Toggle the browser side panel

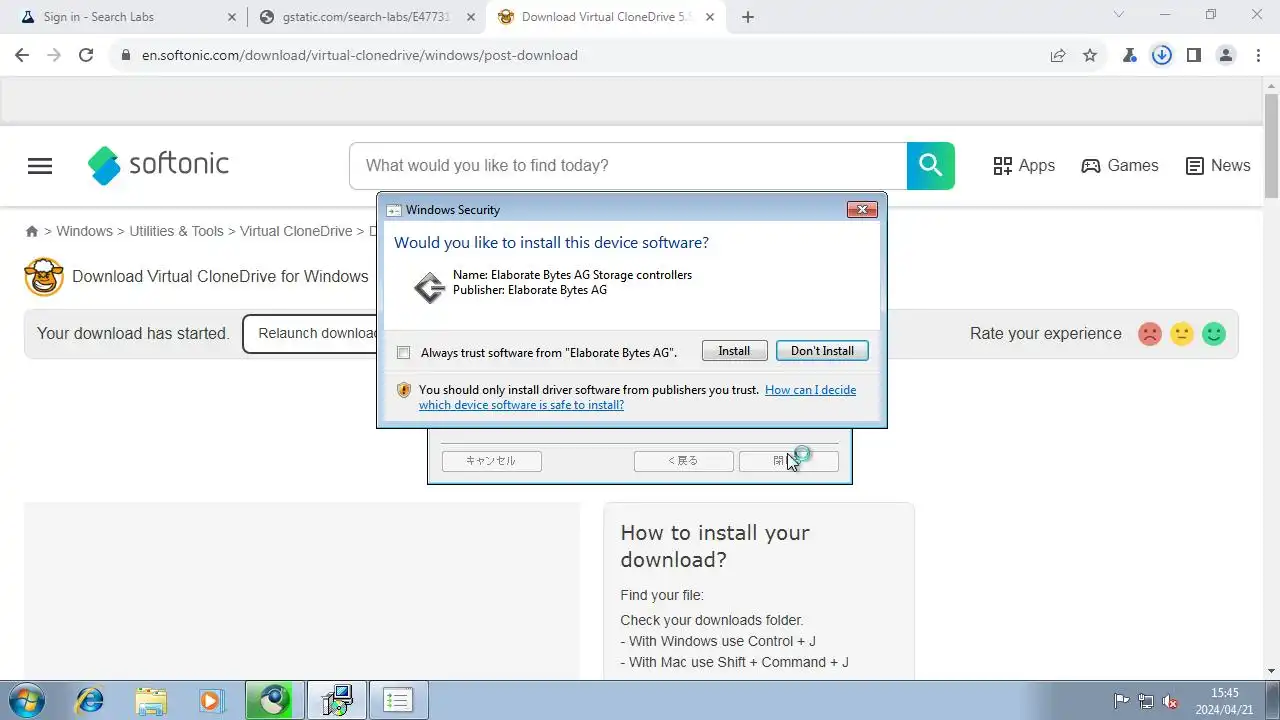[1194, 55]
